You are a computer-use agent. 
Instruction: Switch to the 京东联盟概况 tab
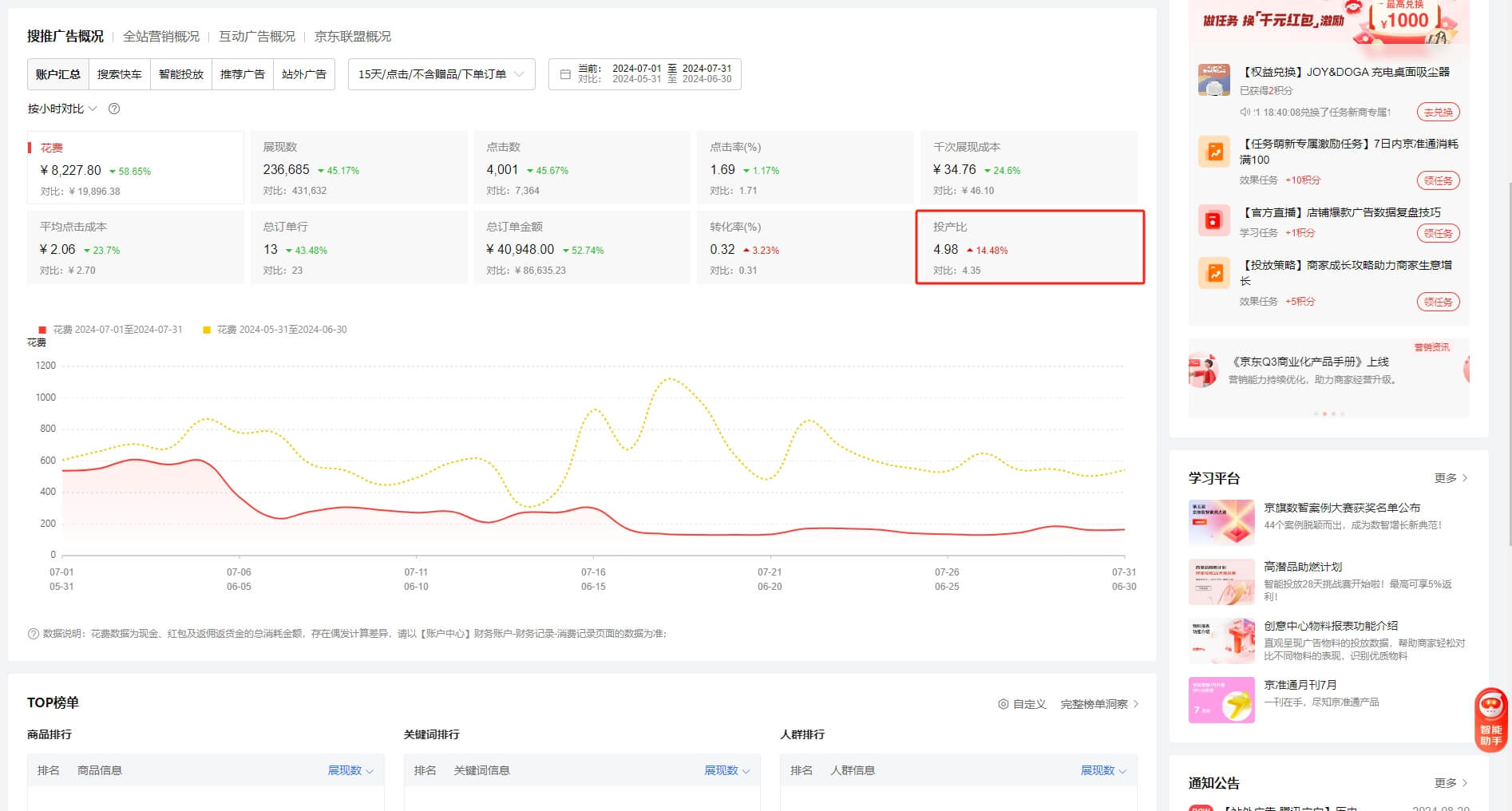click(x=353, y=37)
